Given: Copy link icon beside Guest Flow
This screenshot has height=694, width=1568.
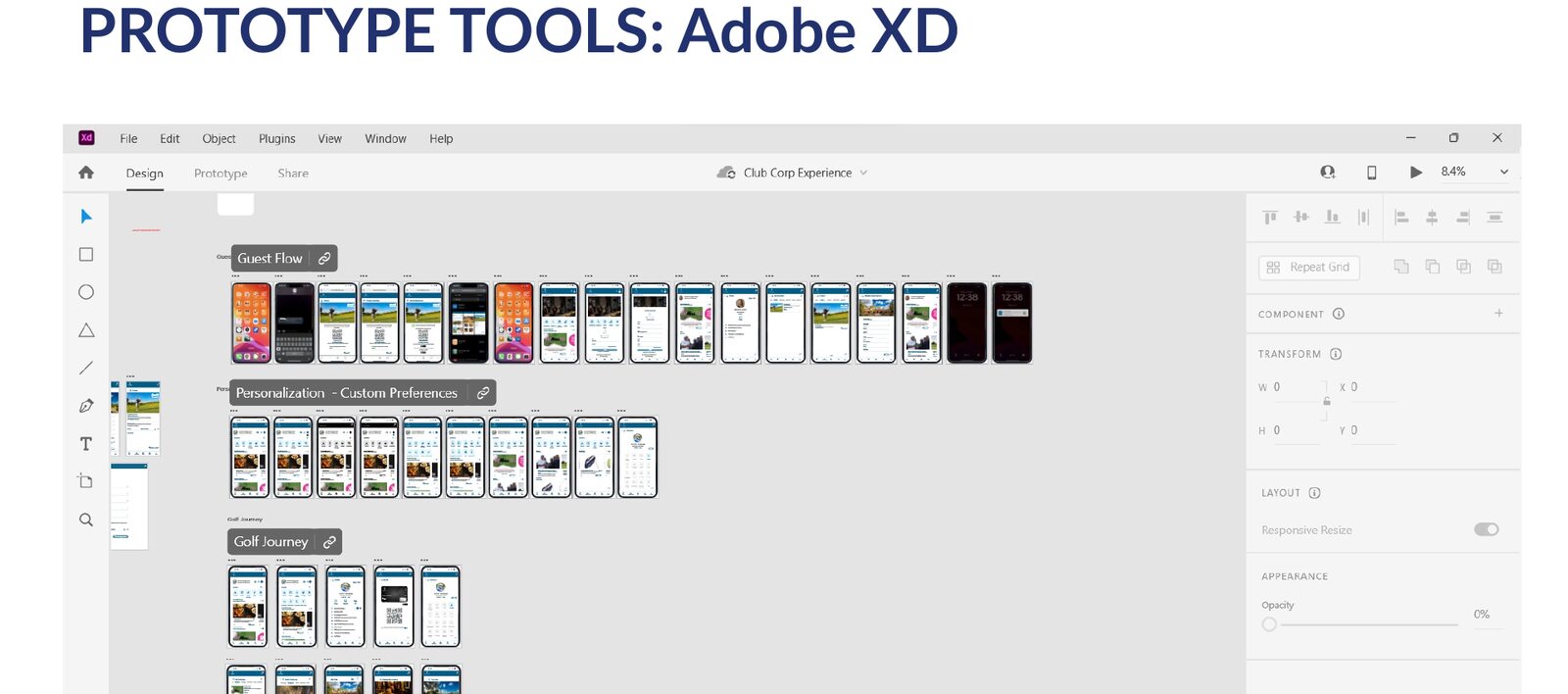Looking at the screenshot, I should [x=324, y=259].
